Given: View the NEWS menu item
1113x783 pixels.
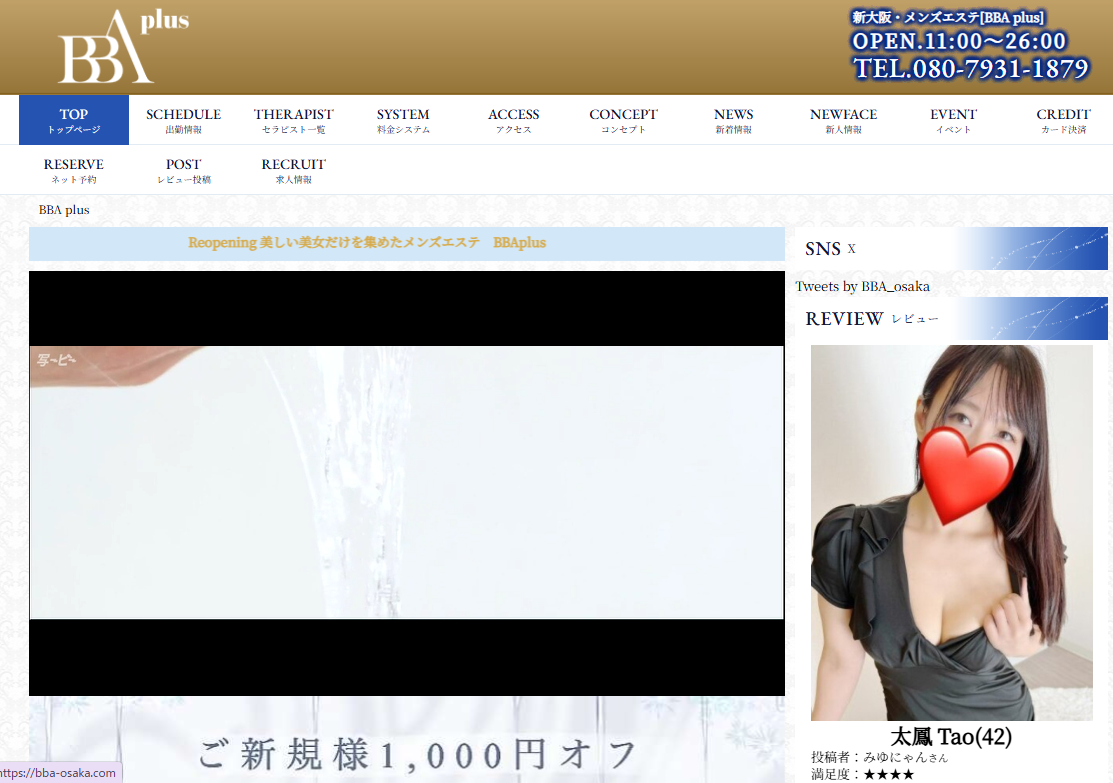Looking at the screenshot, I should (x=733, y=120).
